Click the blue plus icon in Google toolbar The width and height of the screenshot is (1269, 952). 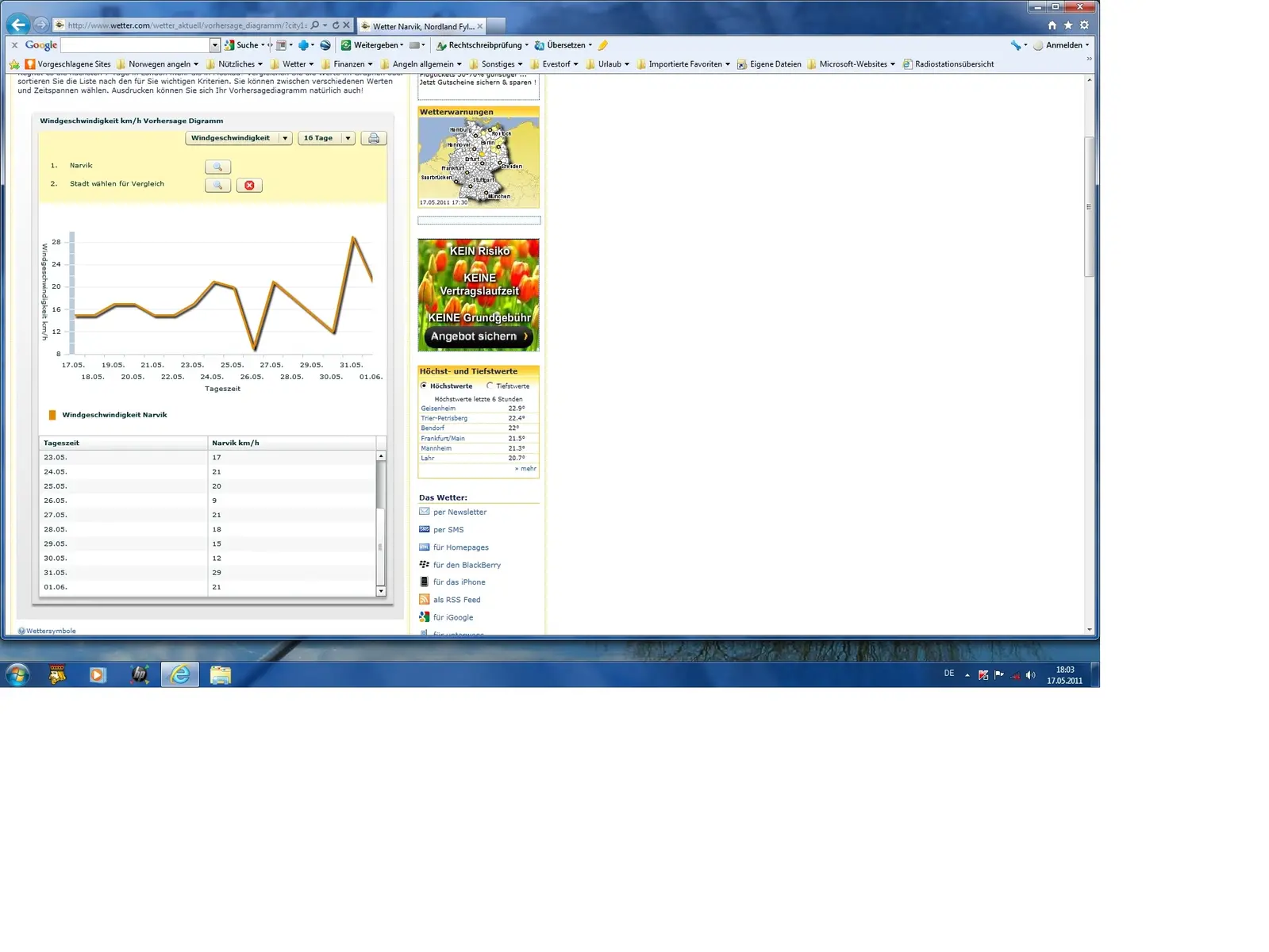[x=303, y=45]
